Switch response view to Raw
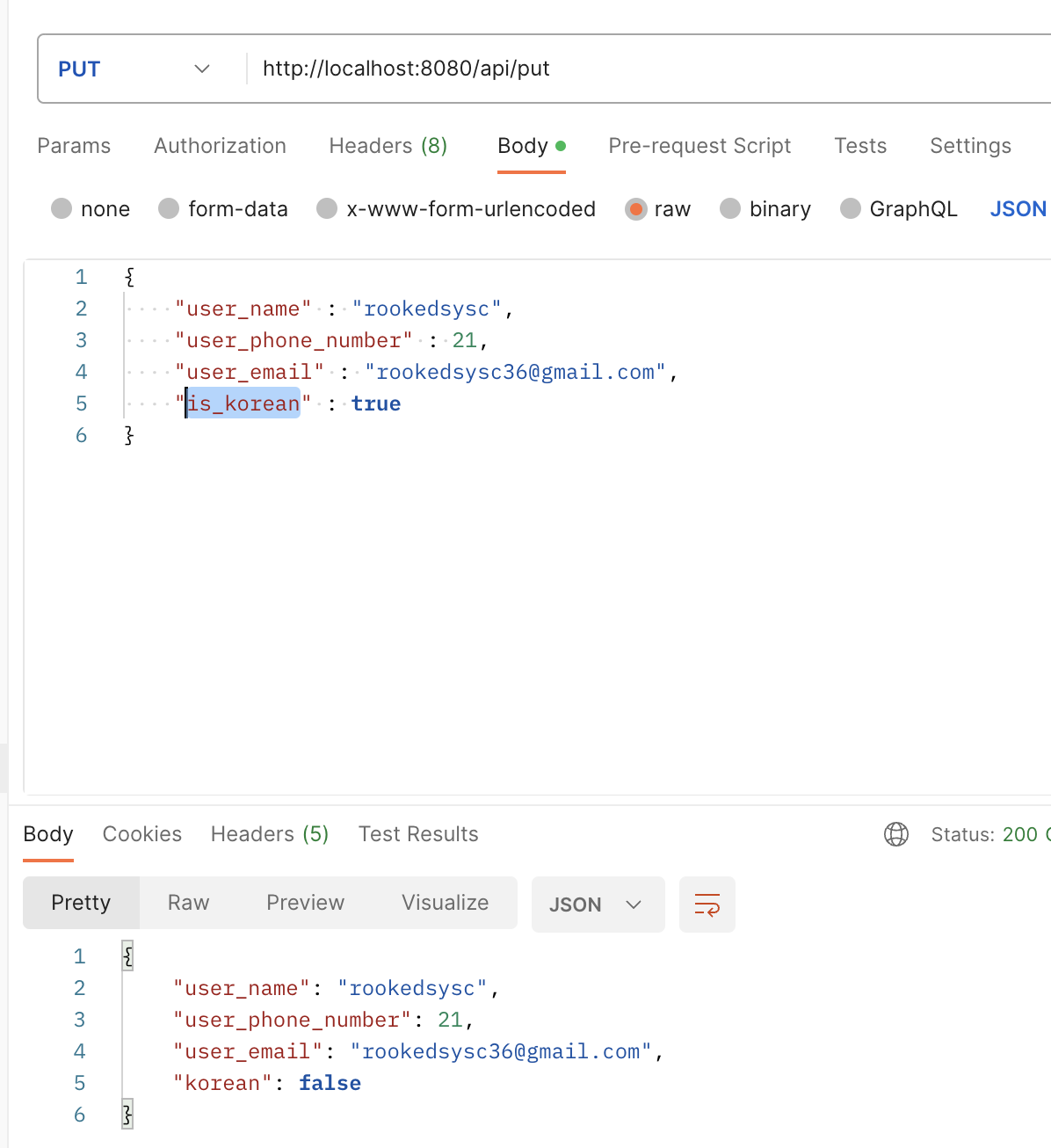 [x=188, y=903]
